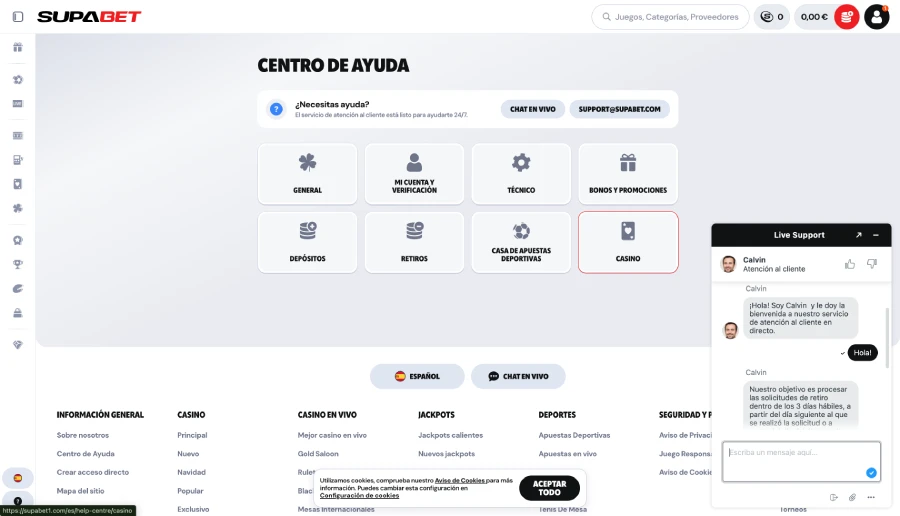This screenshot has width=900, height=516.
Task: Give Calvin a thumbs up rating
Action: 849,264
